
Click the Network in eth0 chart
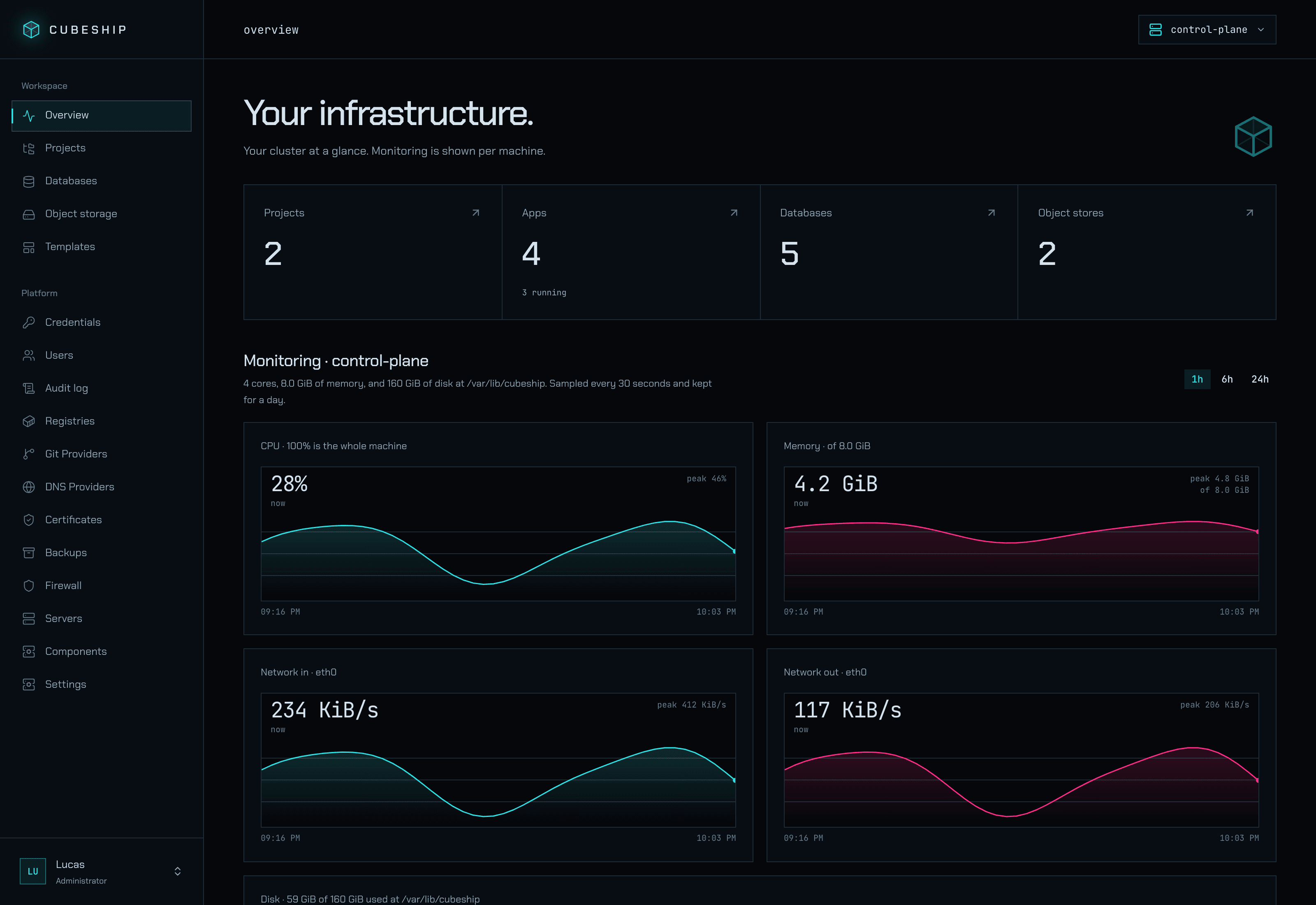(x=498, y=760)
